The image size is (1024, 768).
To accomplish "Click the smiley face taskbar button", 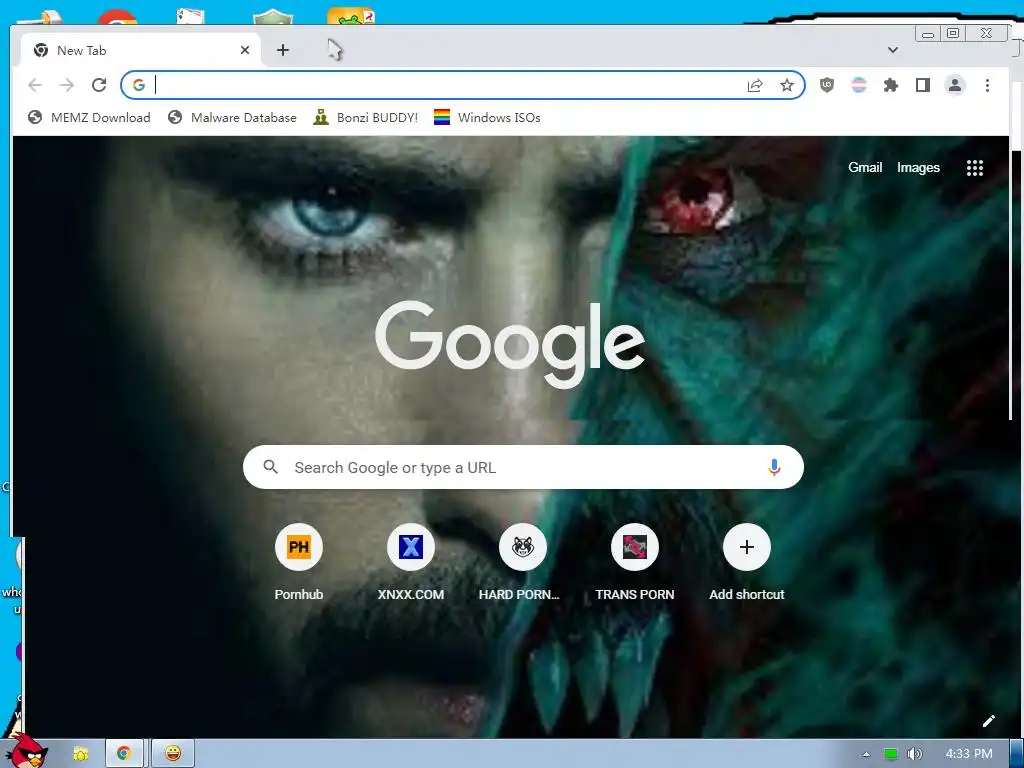I will pos(172,754).
